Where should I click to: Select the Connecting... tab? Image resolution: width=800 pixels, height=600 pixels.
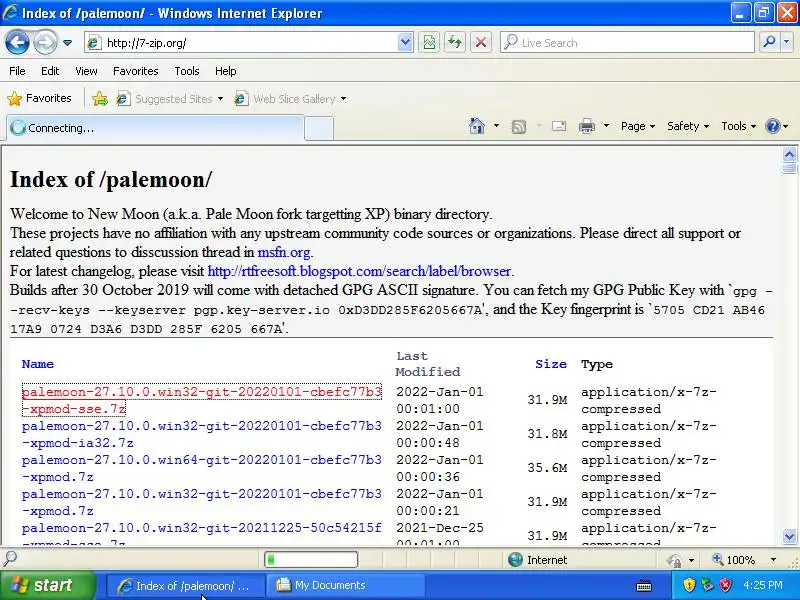(155, 128)
